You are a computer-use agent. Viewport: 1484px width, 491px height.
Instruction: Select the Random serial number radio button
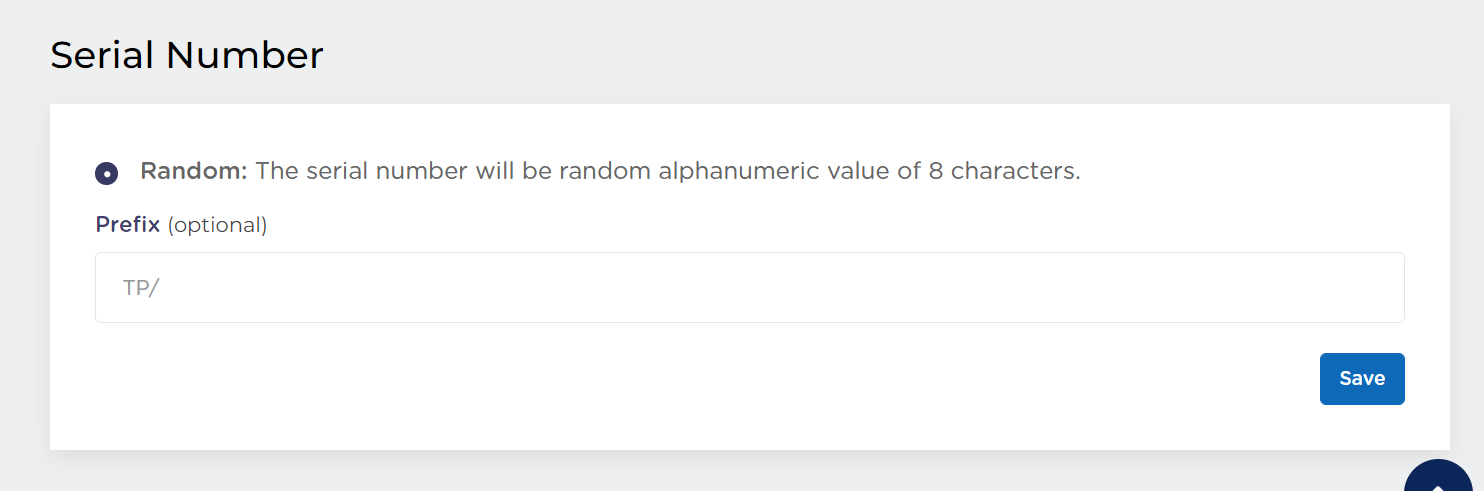[x=107, y=173]
